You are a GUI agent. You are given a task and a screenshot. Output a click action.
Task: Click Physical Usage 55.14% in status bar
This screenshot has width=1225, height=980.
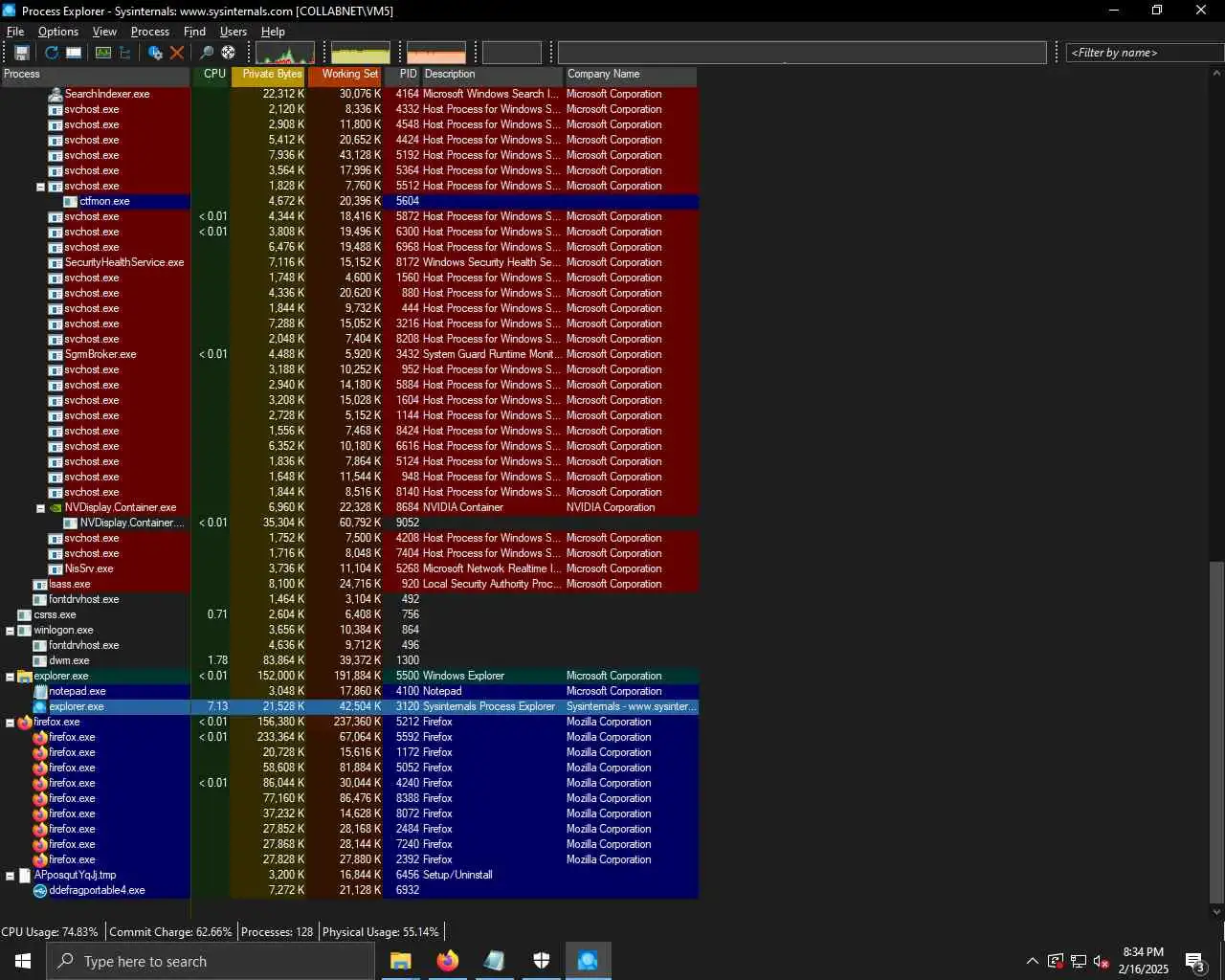click(381, 932)
